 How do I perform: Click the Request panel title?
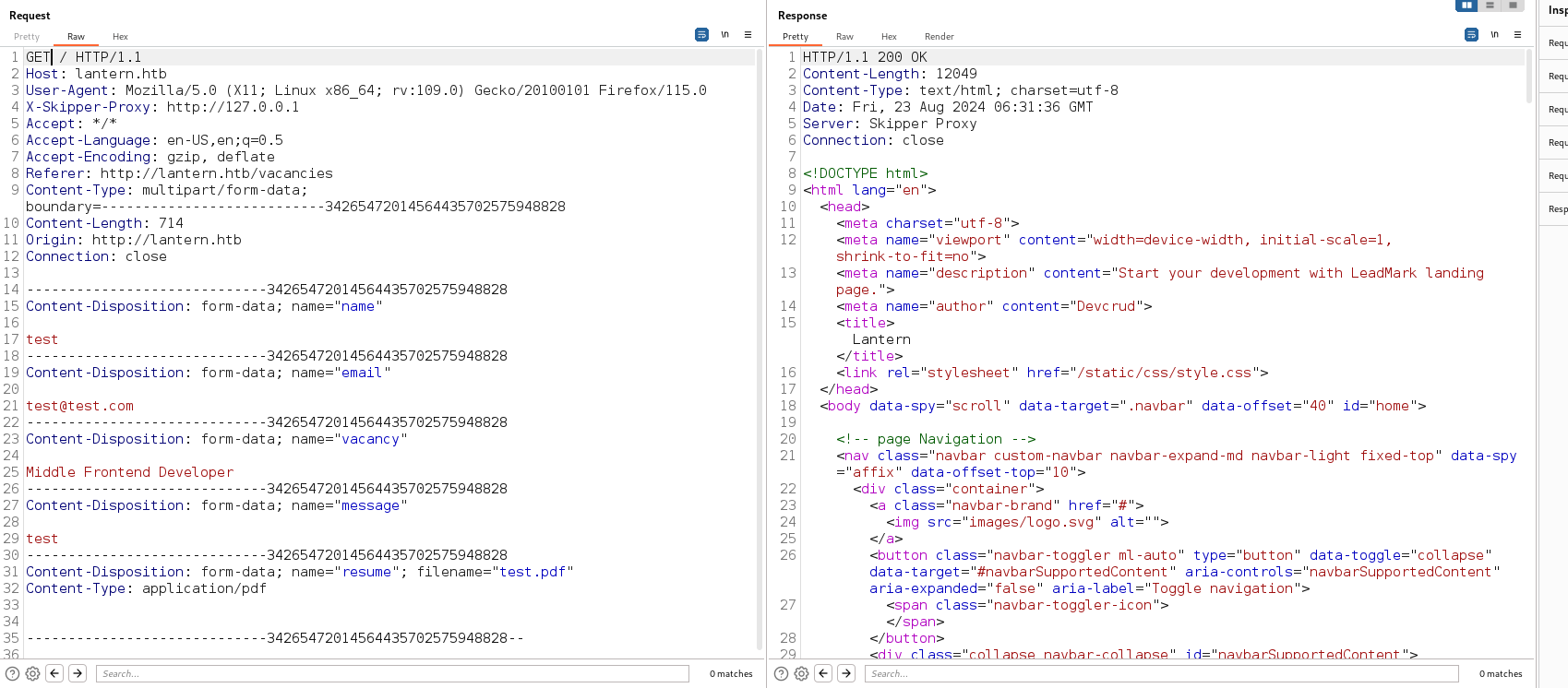[x=30, y=16]
